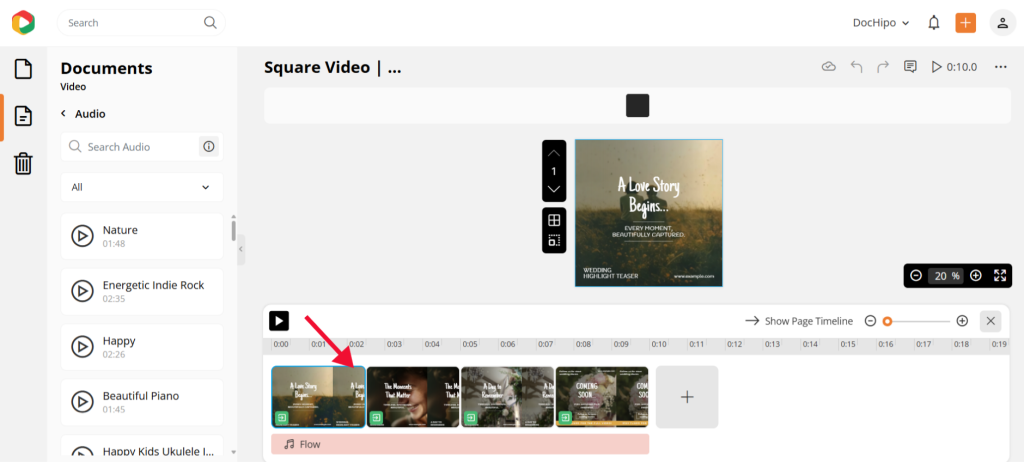Open the comments icon
The image size is (1024, 463).
coord(910,67)
